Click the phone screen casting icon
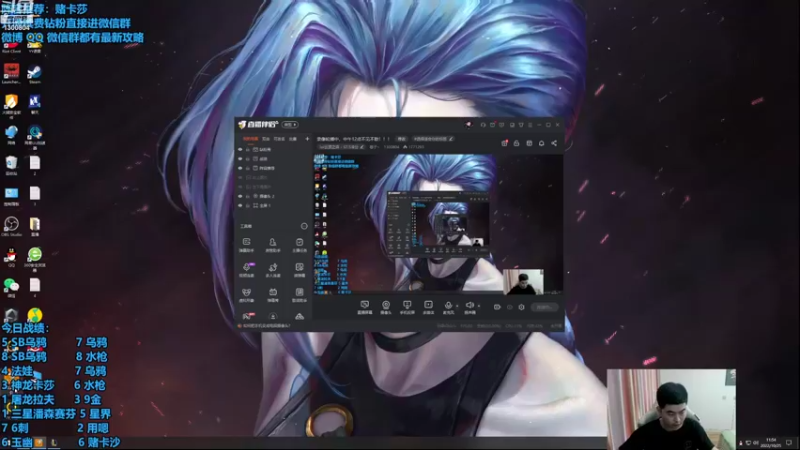This screenshot has width=800, height=450. click(407, 307)
